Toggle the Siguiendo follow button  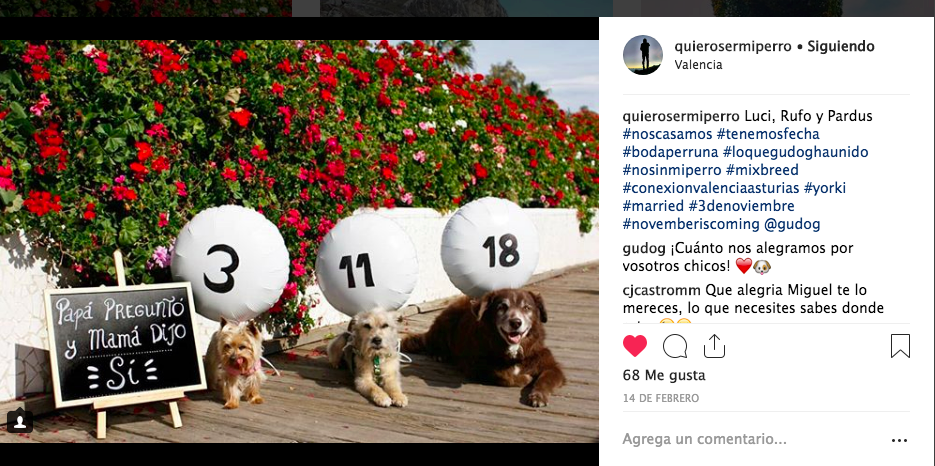[841, 47]
